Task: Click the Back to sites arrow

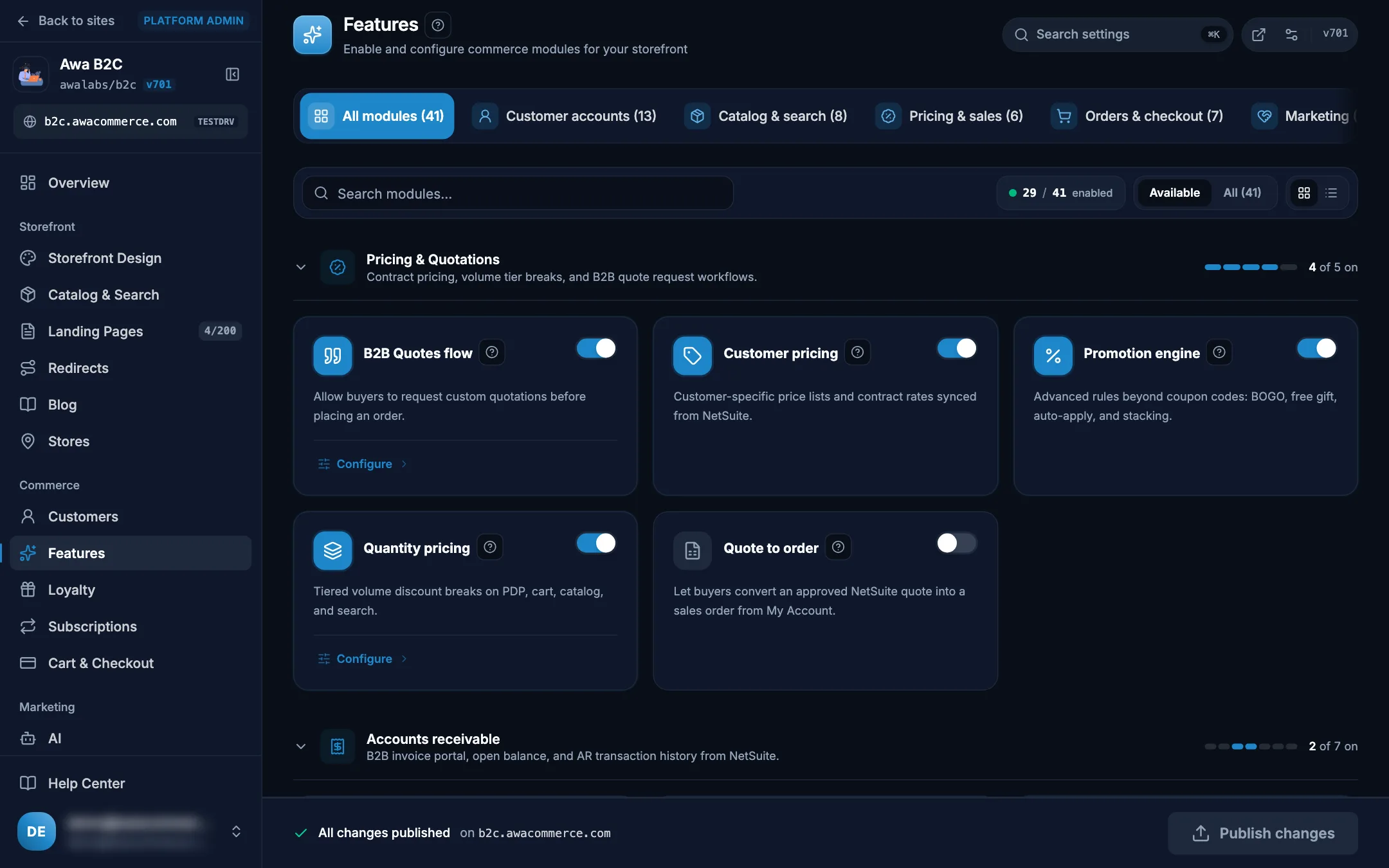Action: 23,21
